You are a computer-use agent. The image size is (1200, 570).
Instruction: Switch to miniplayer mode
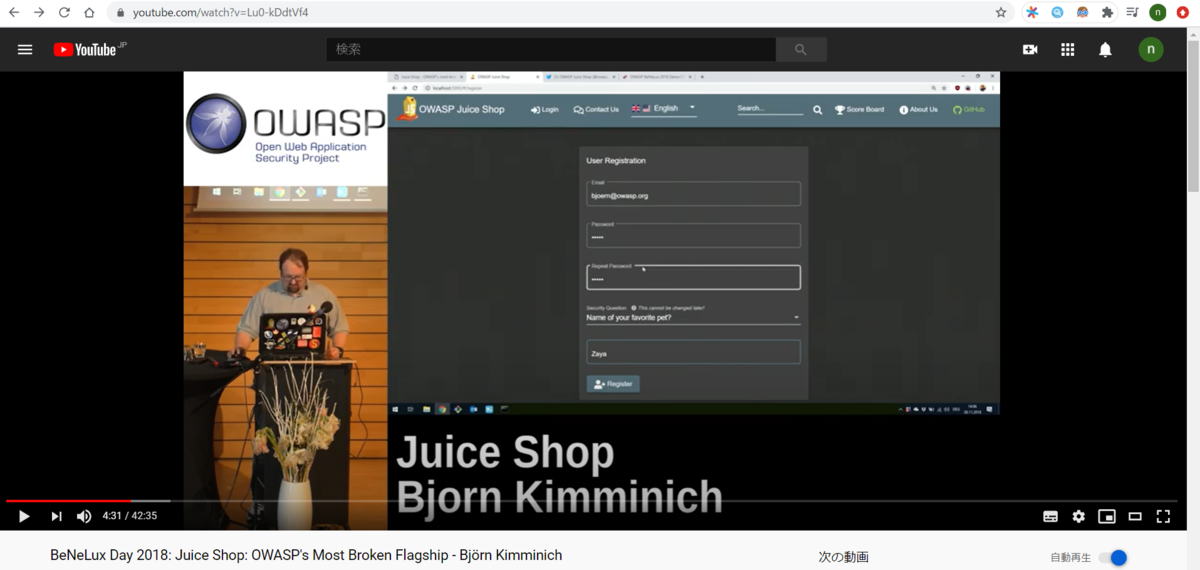click(1106, 516)
